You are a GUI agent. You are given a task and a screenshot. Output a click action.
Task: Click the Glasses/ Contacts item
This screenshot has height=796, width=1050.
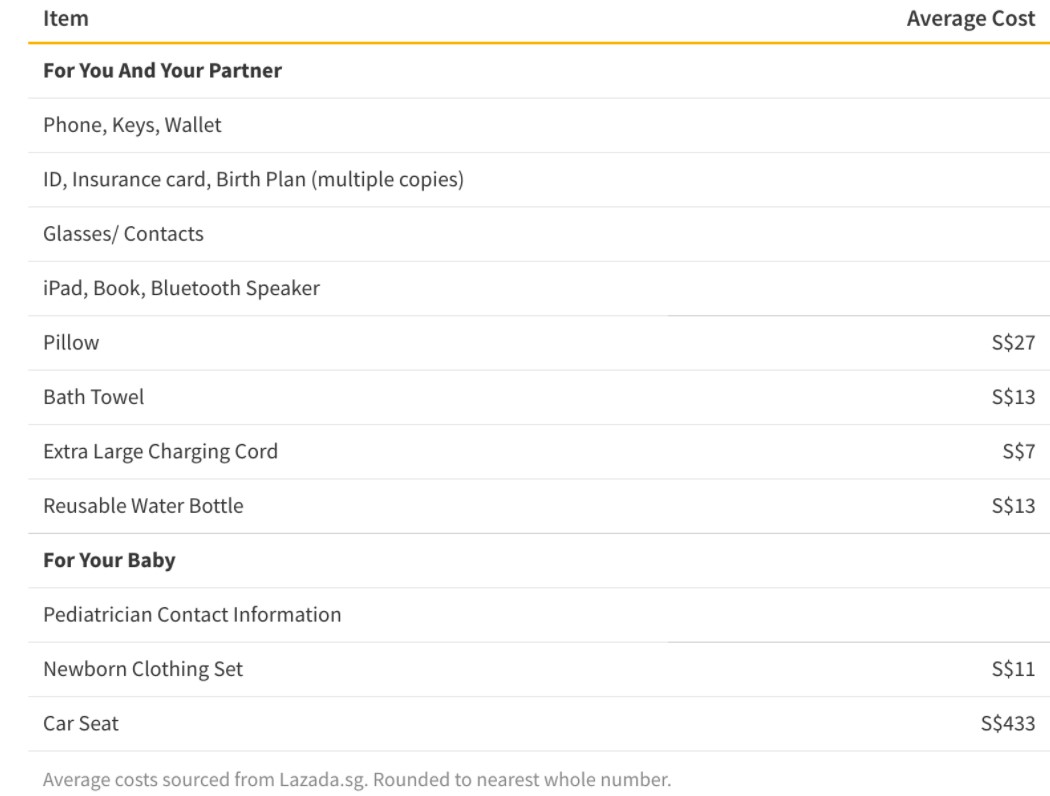coord(123,234)
